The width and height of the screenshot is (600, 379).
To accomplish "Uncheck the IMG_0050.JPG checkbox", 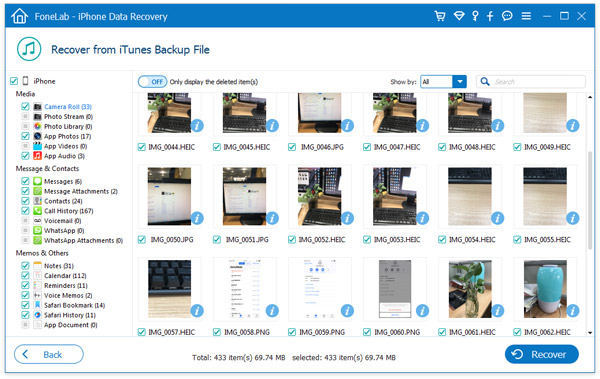I will point(142,240).
